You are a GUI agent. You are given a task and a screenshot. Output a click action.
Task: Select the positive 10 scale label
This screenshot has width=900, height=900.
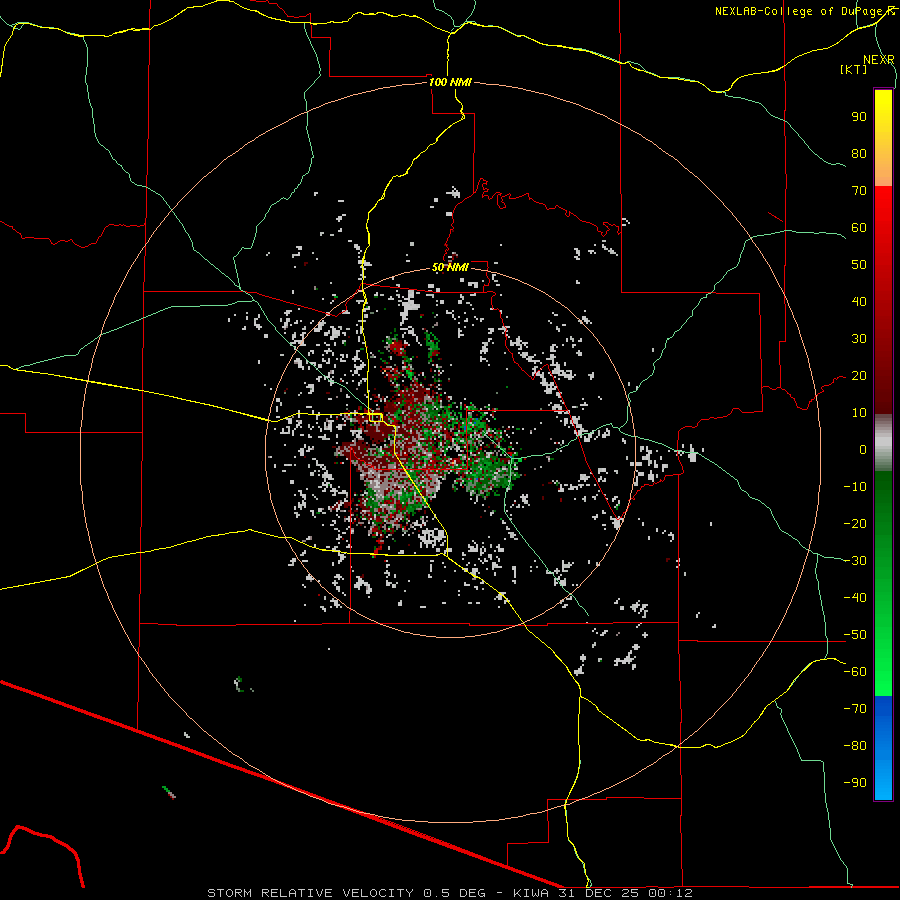(x=859, y=413)
